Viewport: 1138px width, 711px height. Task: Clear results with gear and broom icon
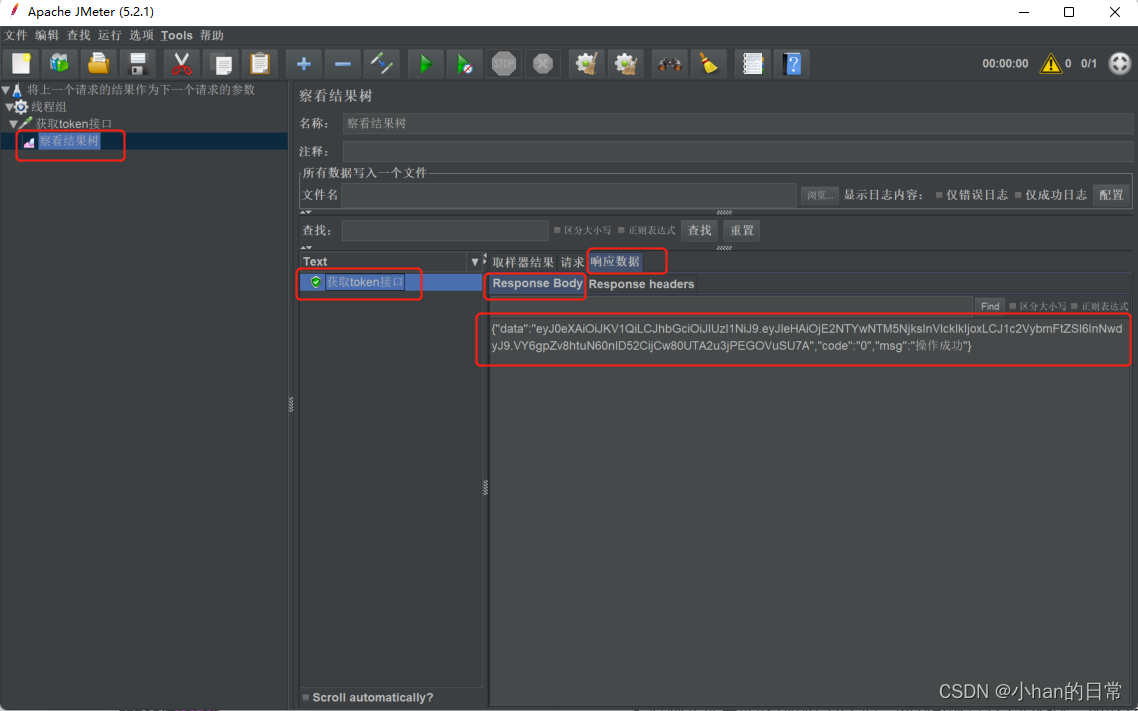tap(586, 64)
